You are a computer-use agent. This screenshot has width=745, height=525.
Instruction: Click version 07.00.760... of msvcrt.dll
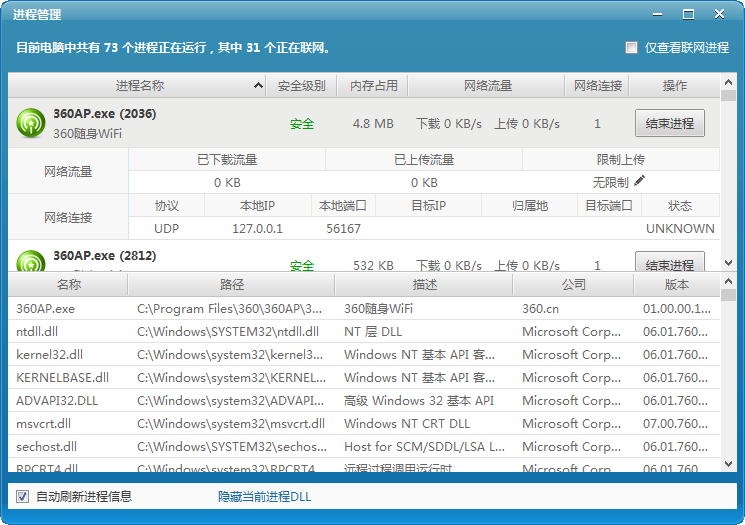pyautogui.click(x=675, y=423)
